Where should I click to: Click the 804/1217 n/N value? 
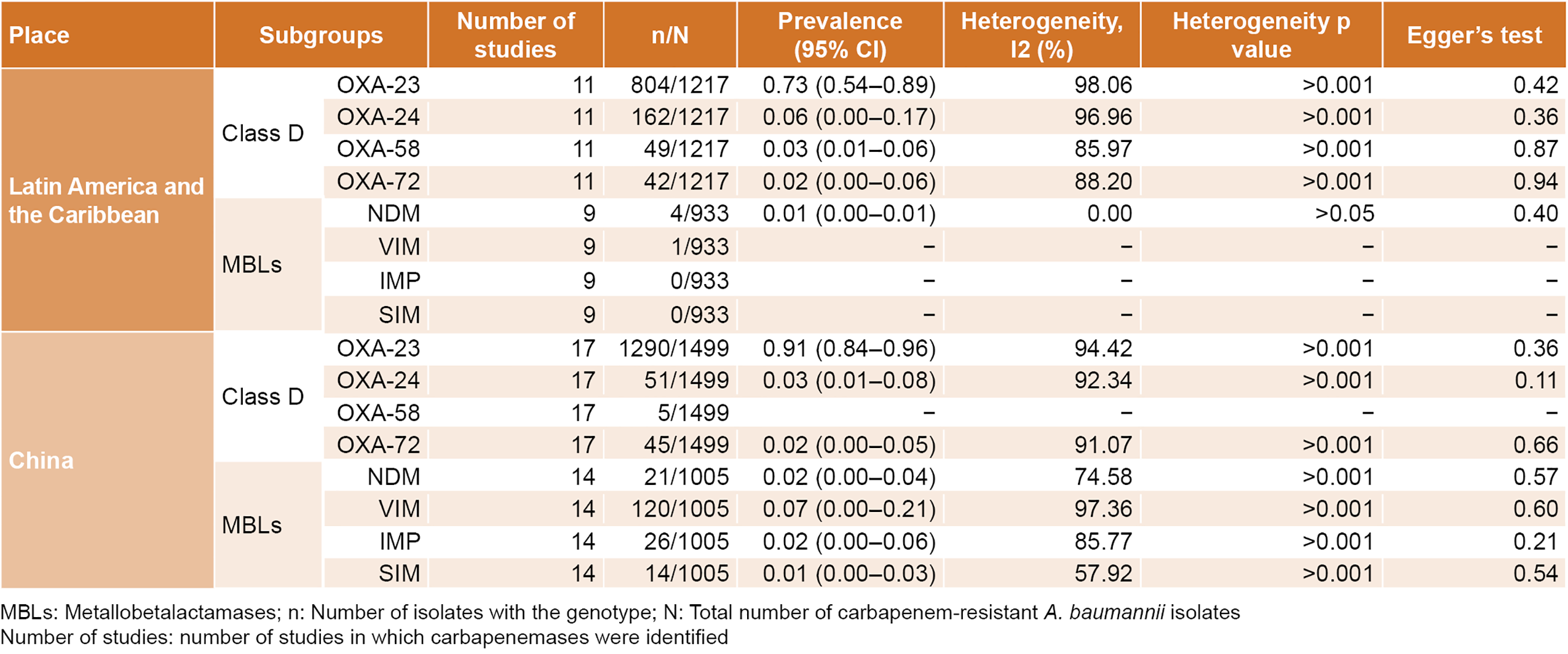(679, 85)
